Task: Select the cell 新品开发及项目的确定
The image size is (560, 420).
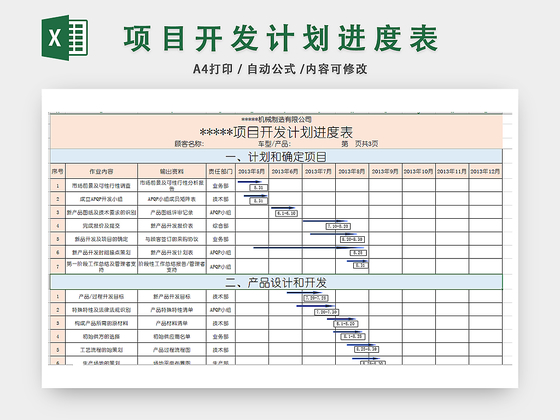Action: (x=101, y=239)
